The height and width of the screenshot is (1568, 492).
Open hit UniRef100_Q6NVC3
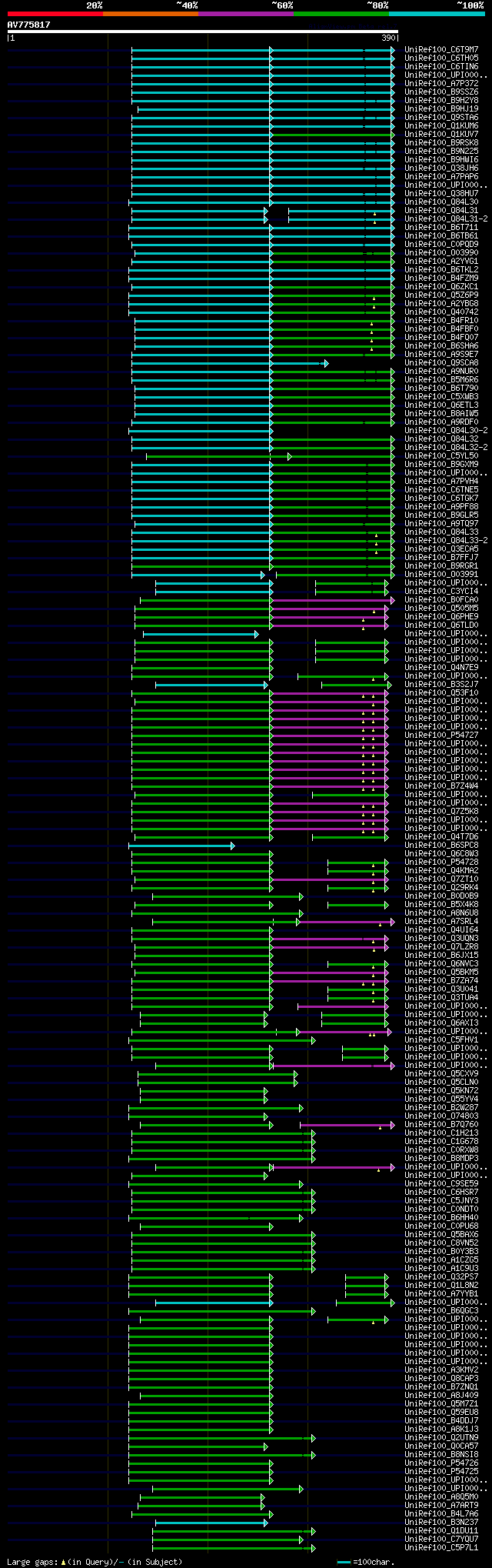[x=441, y=963]
